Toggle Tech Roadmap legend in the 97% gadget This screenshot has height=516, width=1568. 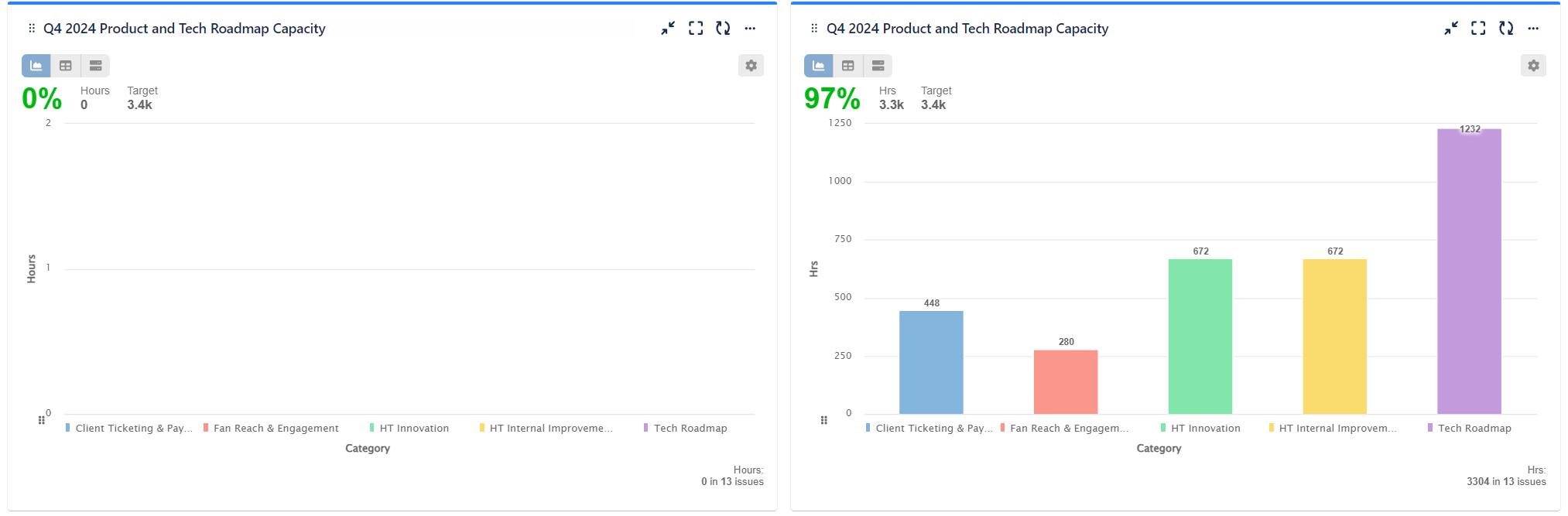tap(1470, 429)
